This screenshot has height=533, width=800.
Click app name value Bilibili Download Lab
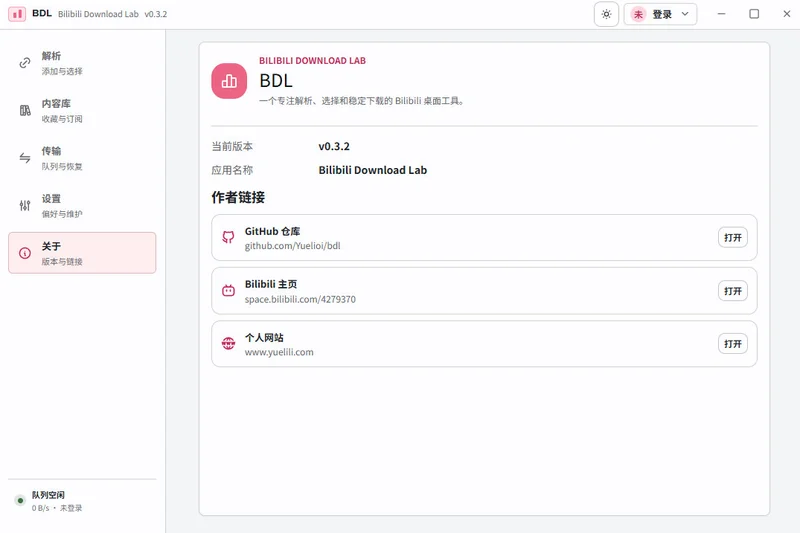[x=372, y=170]
